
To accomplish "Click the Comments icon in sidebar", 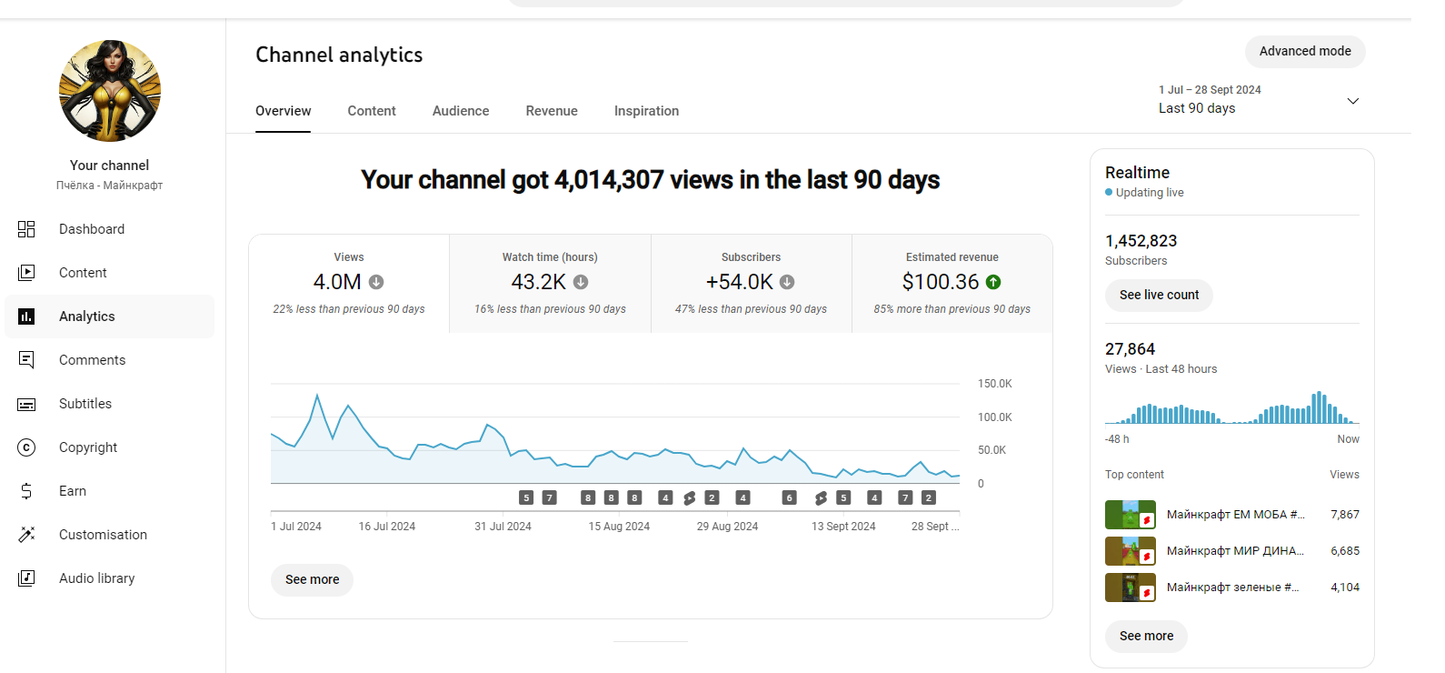I will click(x=27, y=360).
